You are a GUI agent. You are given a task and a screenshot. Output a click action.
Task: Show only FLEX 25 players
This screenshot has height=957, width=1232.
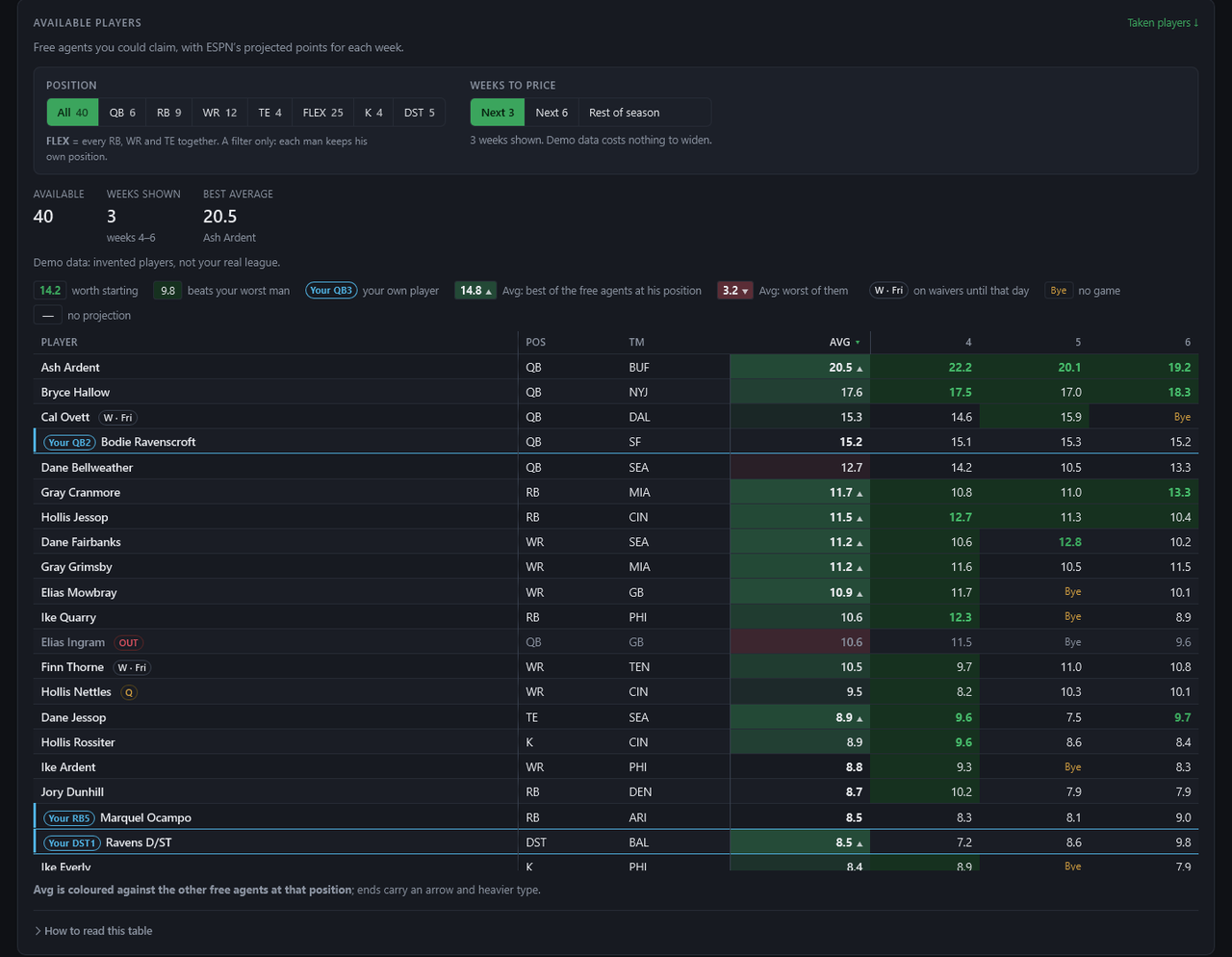pos(322,113)
